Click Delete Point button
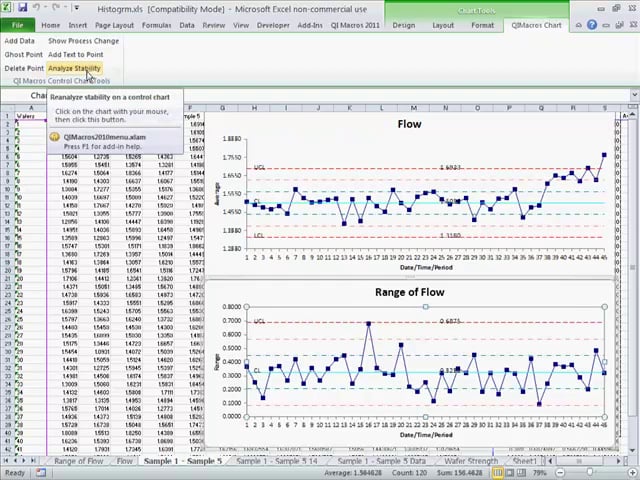The height and width of the screenshot is (480, 640). point(24,69)
